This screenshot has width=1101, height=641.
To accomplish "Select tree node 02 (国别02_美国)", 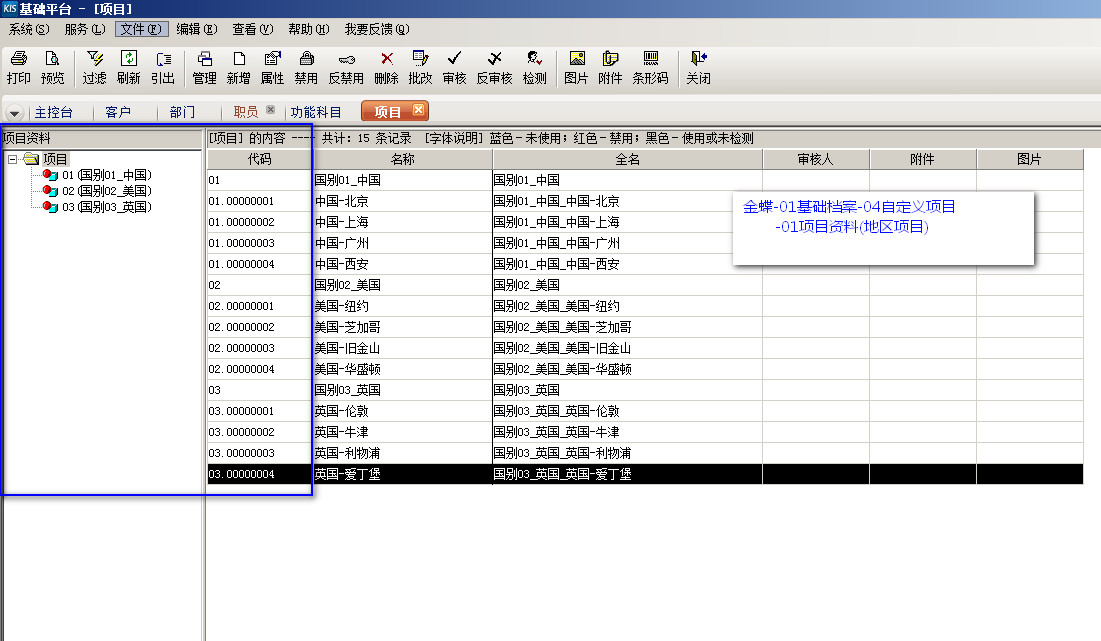I will [106, 191].
